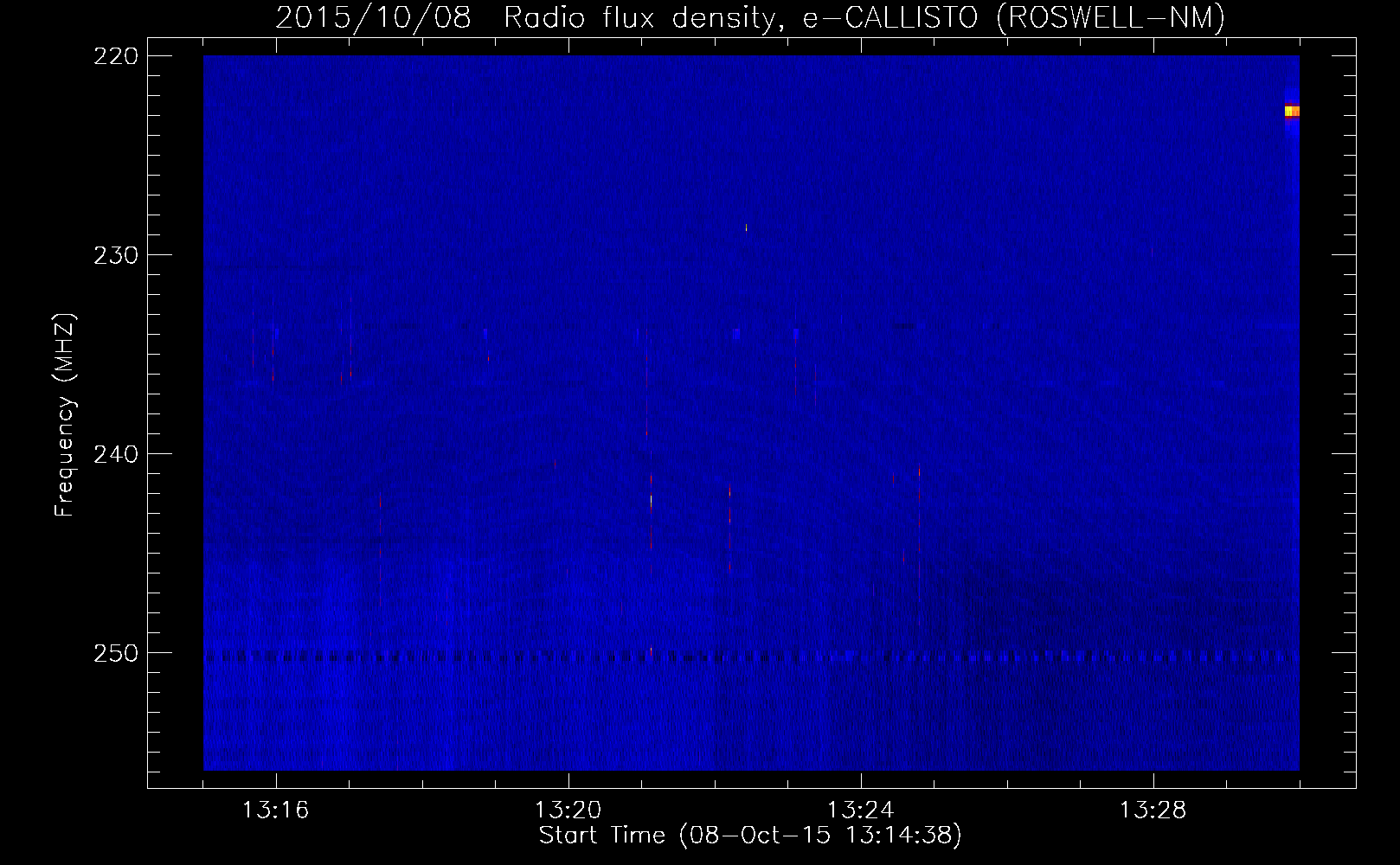Click the "Frequency (MHZ)" axis label
Viewport: 1400px width, 865px height.
click(x=65, y=414)
